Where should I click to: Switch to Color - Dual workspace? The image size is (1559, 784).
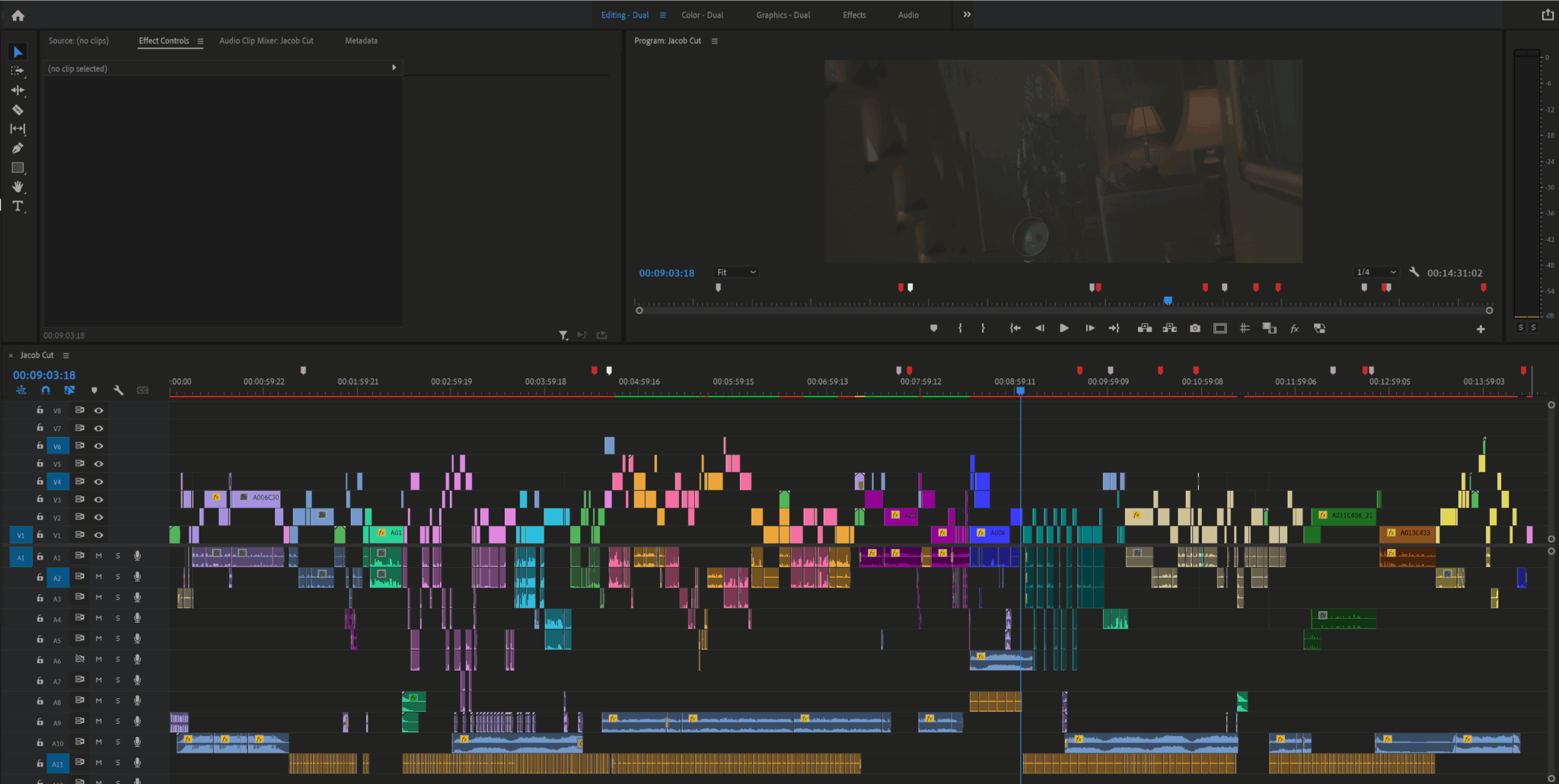[x=702, y=15]
